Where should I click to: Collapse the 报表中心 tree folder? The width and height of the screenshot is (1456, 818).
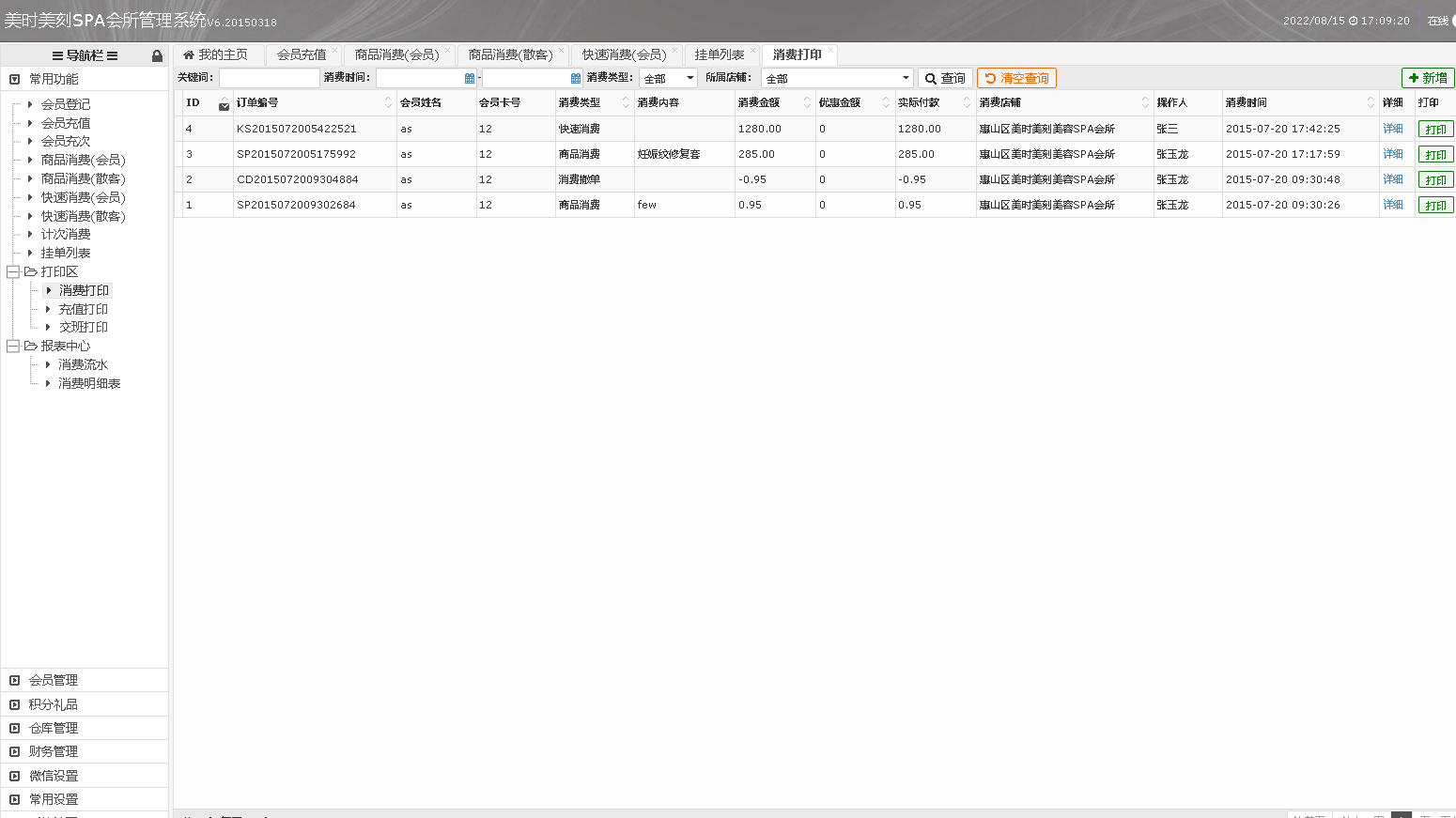click(13, 346)
